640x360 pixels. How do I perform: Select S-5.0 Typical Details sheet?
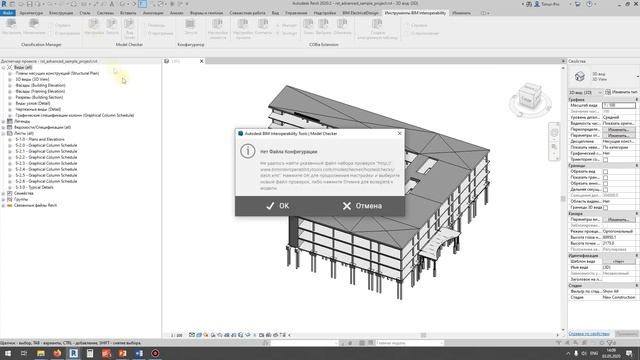pyautogui.click(x=35, y=187)
